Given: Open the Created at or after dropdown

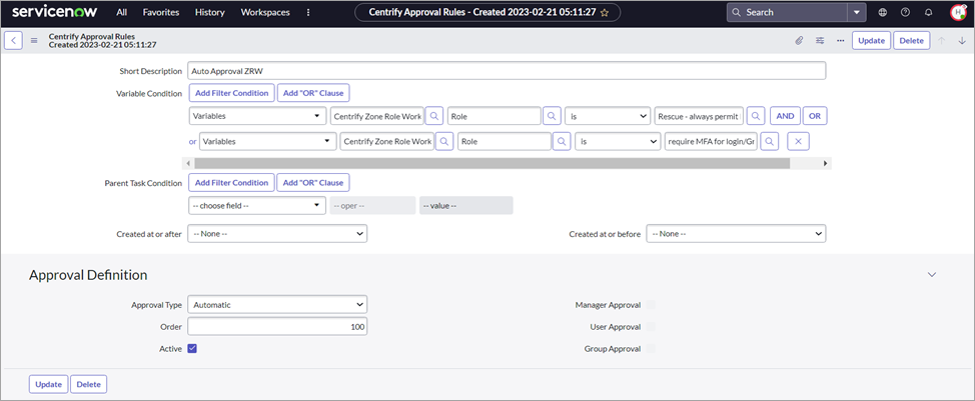Looking at the screenshot, I should (277, 233).
